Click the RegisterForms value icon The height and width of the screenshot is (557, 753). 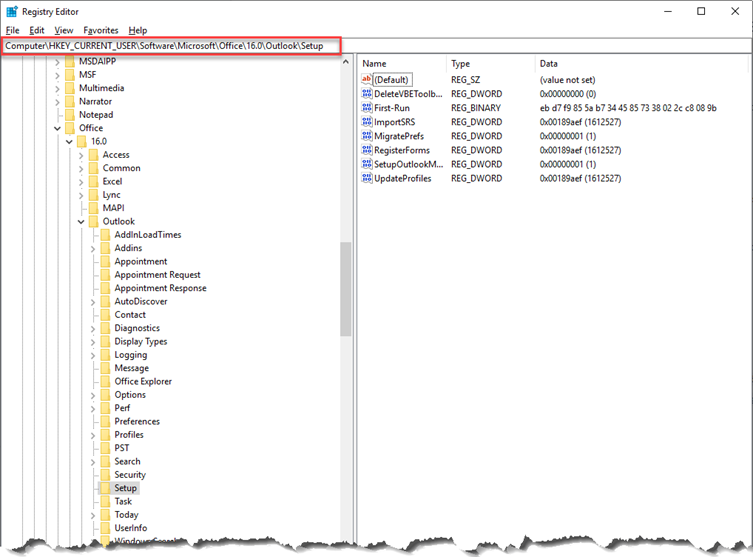367,150
